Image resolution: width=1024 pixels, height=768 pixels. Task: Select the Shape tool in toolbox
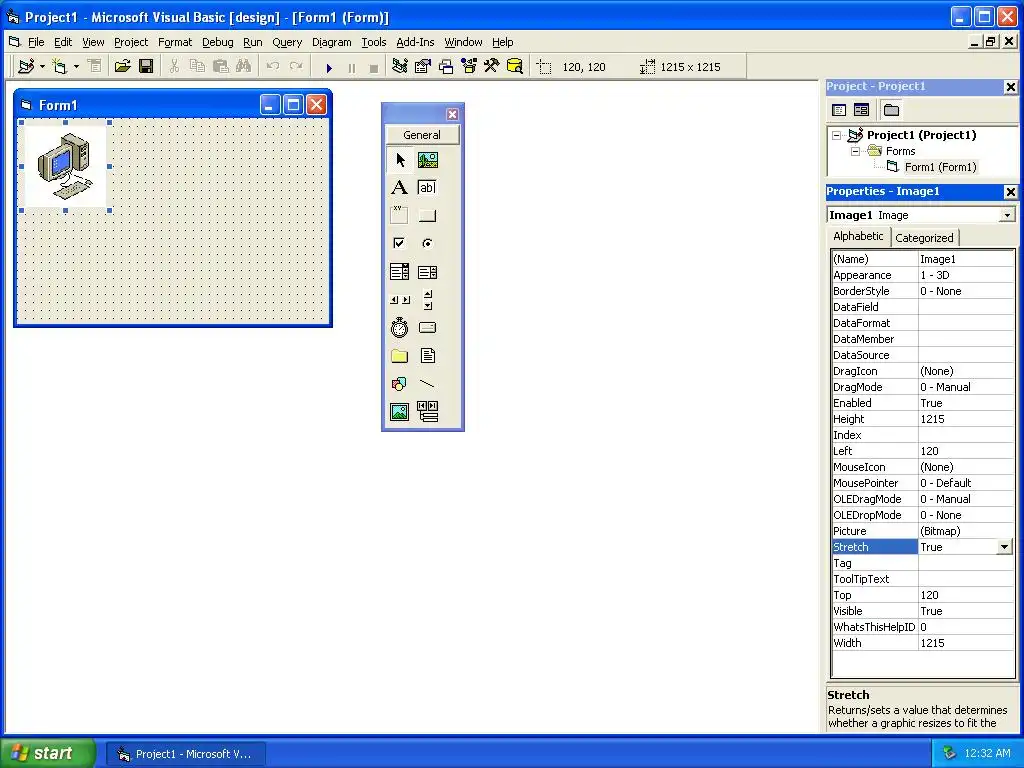[x=400, y=384]
